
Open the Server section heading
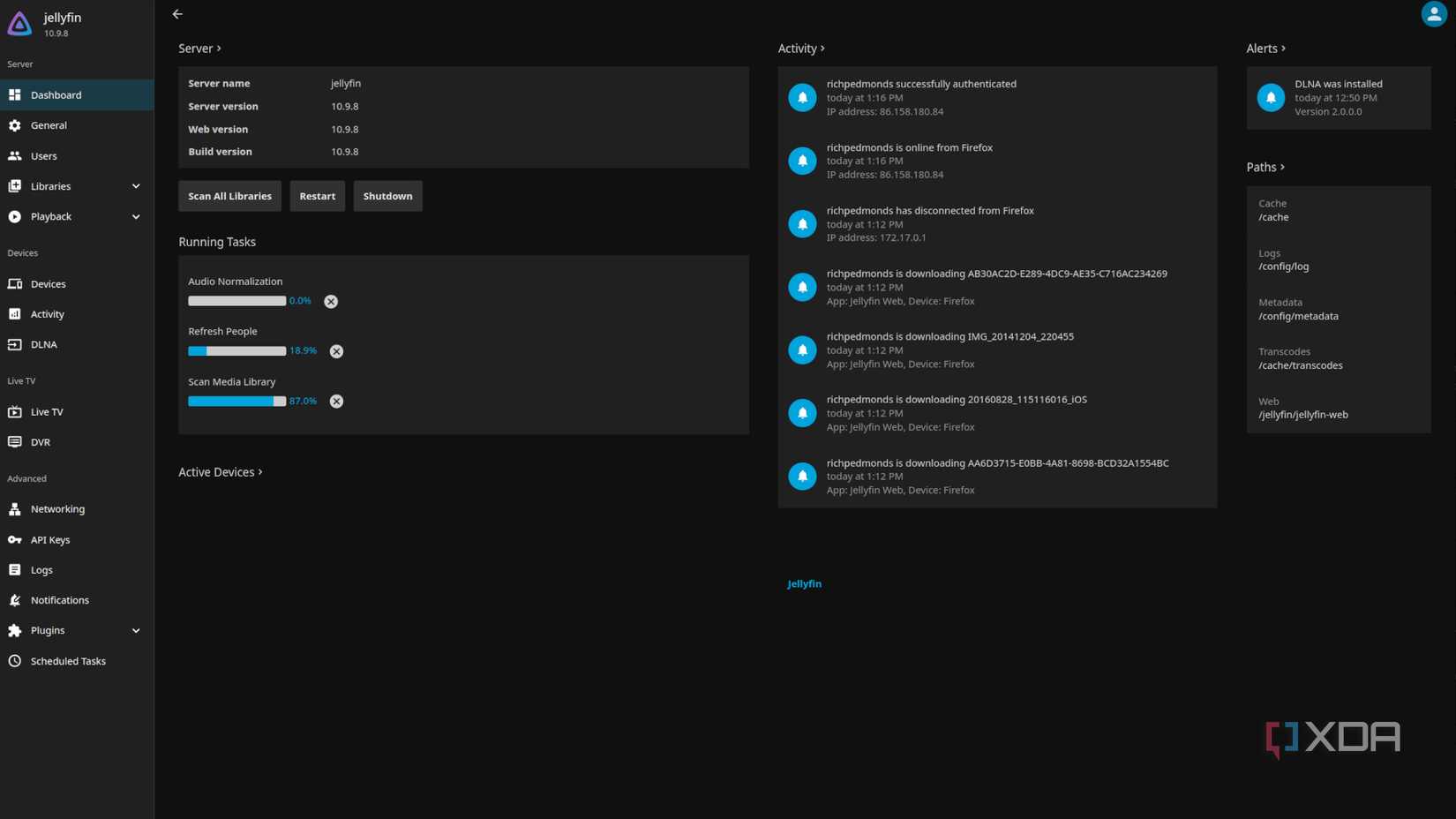[x=200, y=49]
